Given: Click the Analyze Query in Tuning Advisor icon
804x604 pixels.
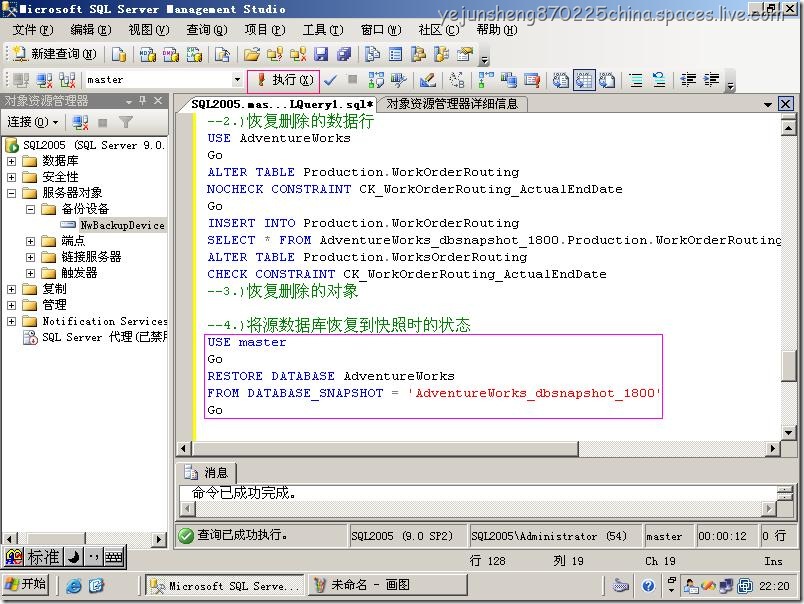Looking at the screenshot, I should click(x=398, y=80).
